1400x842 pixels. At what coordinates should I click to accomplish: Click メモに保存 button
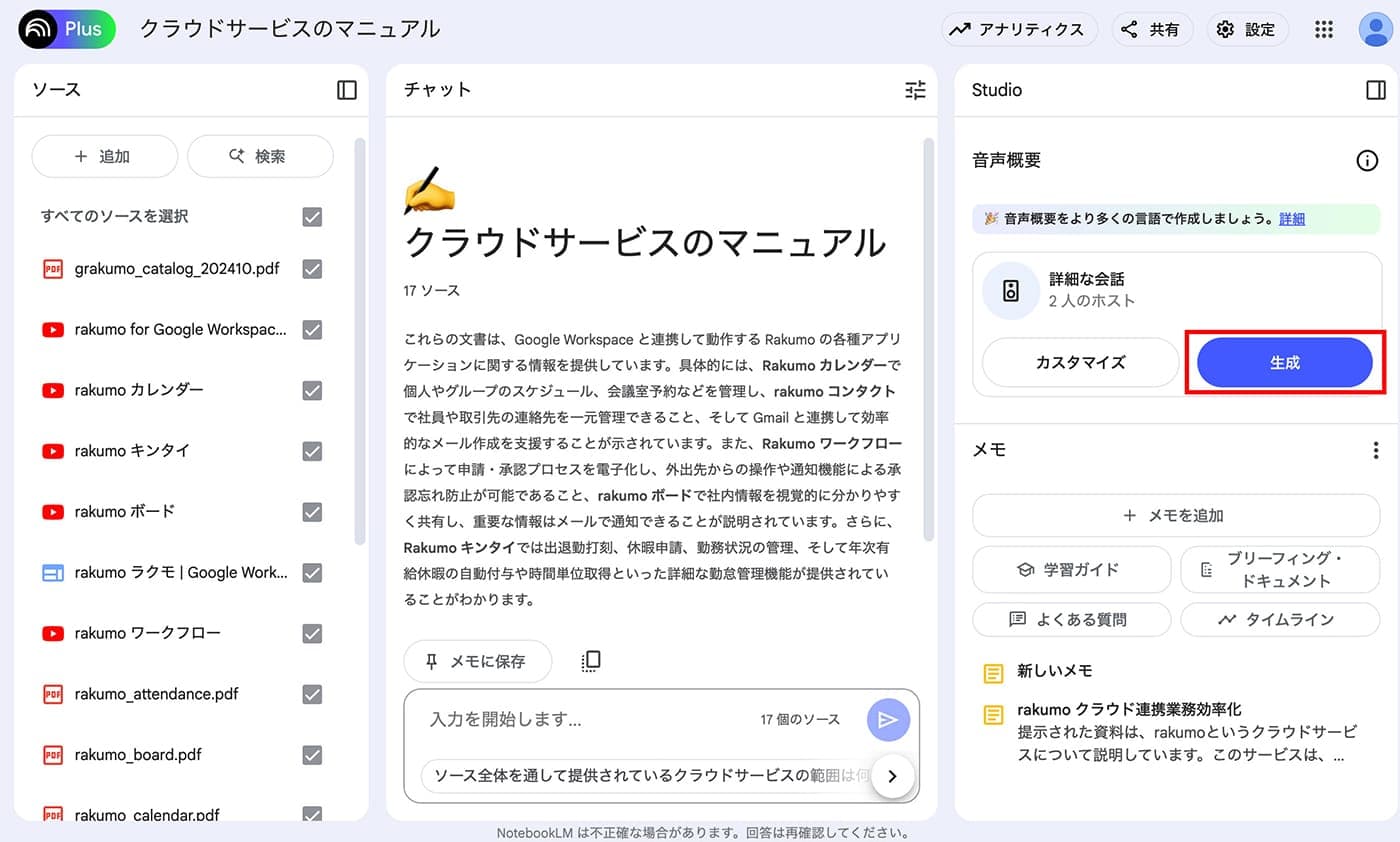coord(478,661)
